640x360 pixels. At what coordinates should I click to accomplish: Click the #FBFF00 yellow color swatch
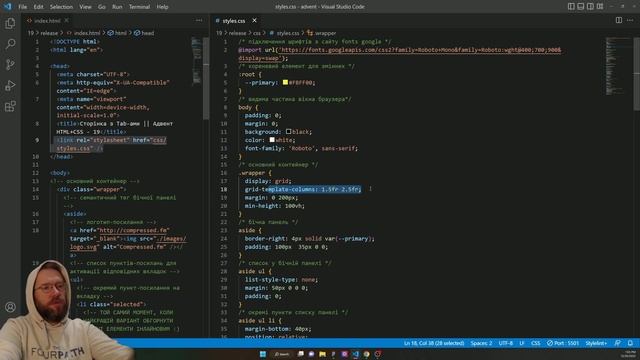pyautogui.click(x=285, y=82)
